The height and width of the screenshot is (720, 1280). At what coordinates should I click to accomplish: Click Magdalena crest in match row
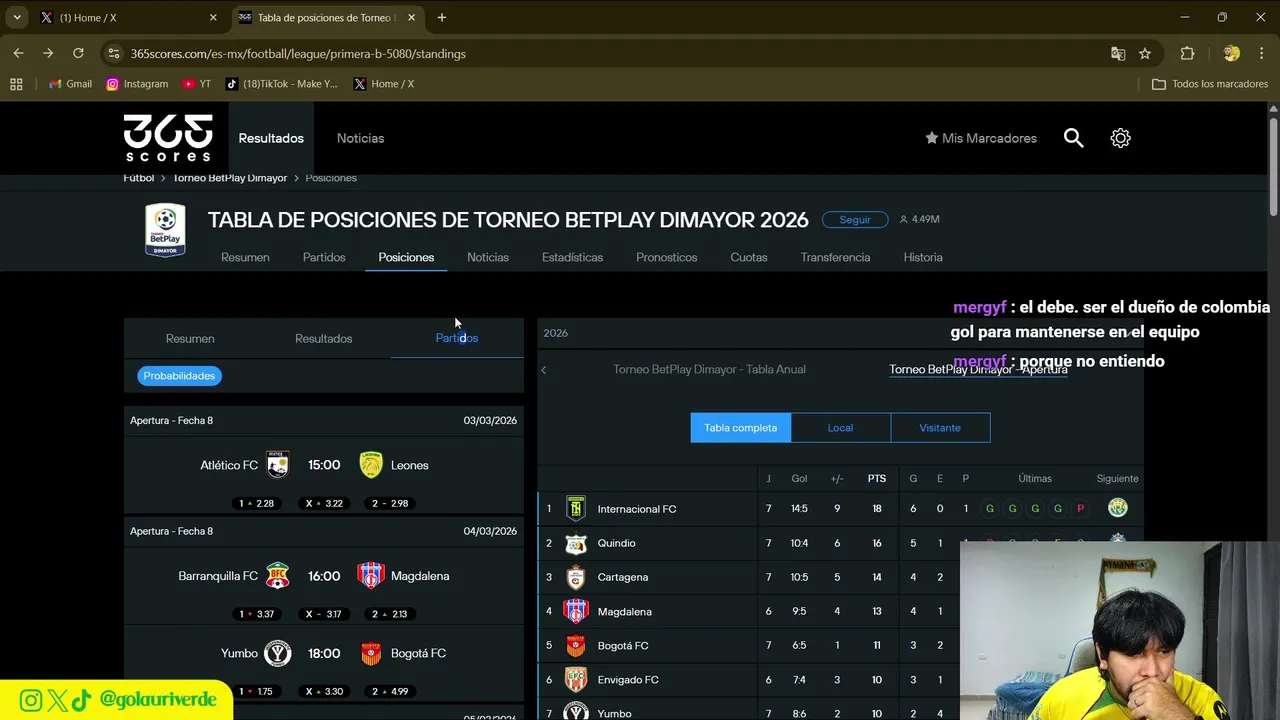pyautogui.click(x=371, y=576)
